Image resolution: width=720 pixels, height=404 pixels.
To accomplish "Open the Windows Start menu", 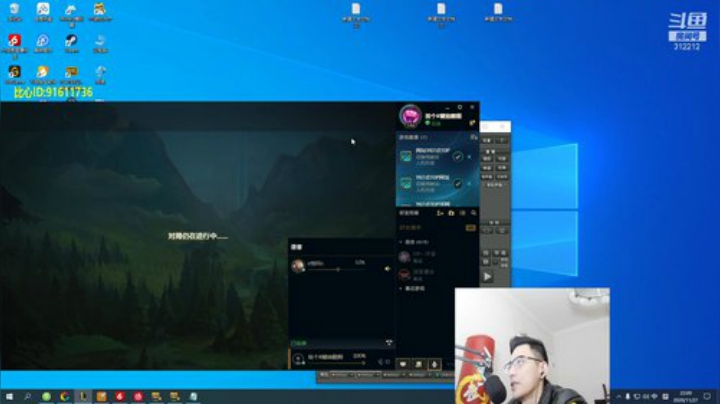I will (9, 396).
